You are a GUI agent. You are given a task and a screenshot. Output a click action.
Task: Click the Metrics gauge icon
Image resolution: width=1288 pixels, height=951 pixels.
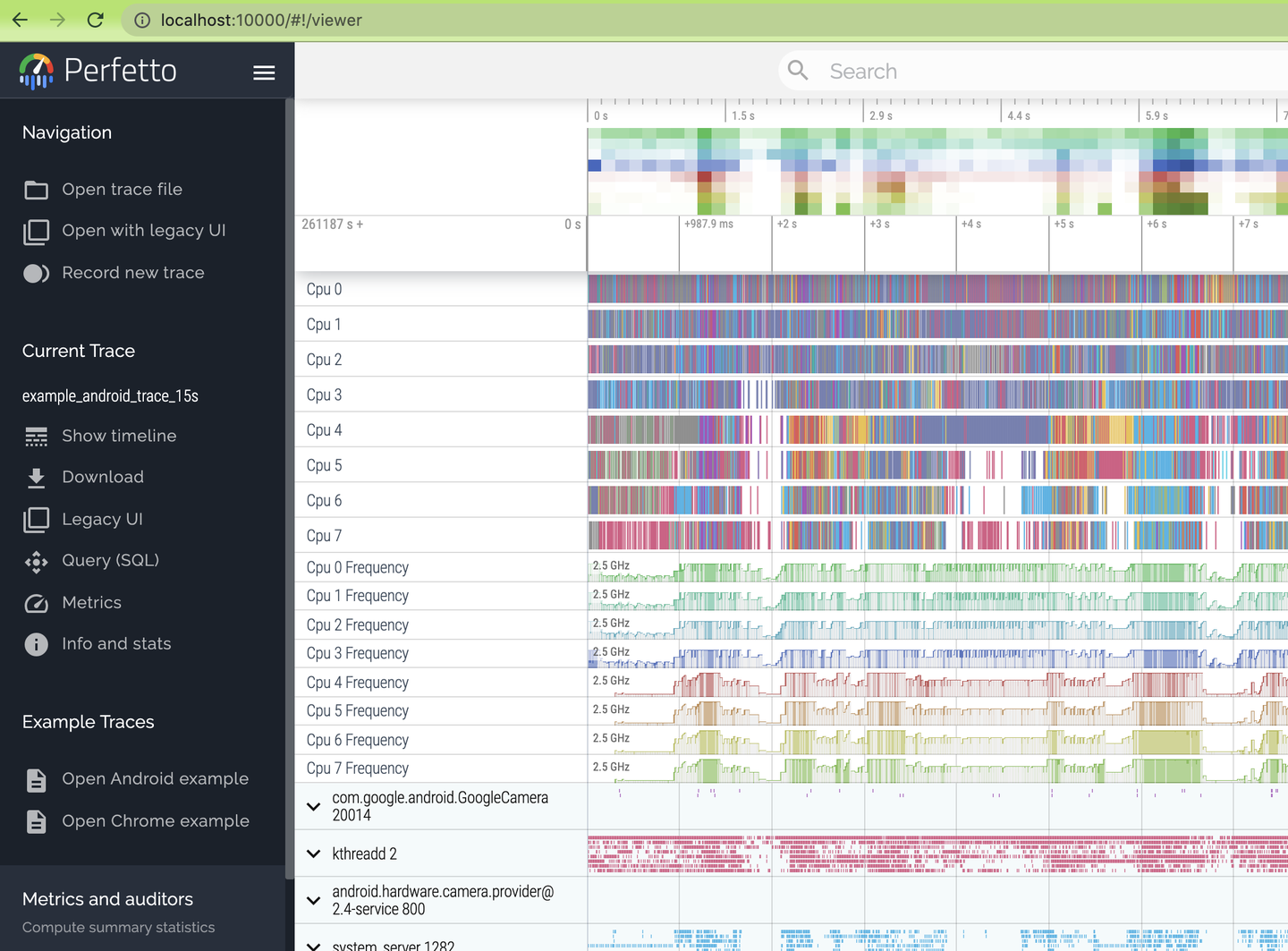tap(36, 603)
